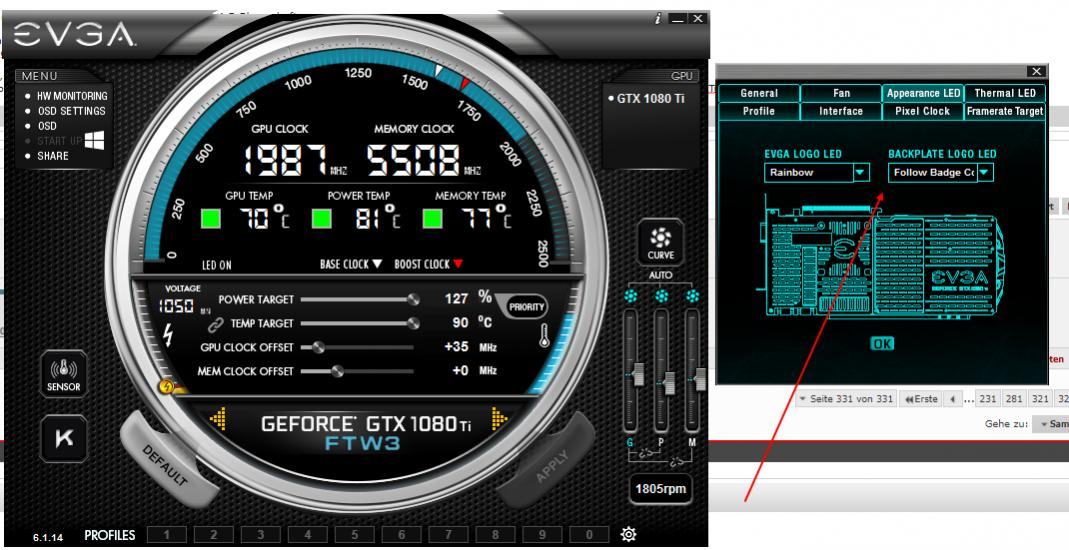
Task: Open the 'Gehe zu' forum dropdown
Action: 1051,424
